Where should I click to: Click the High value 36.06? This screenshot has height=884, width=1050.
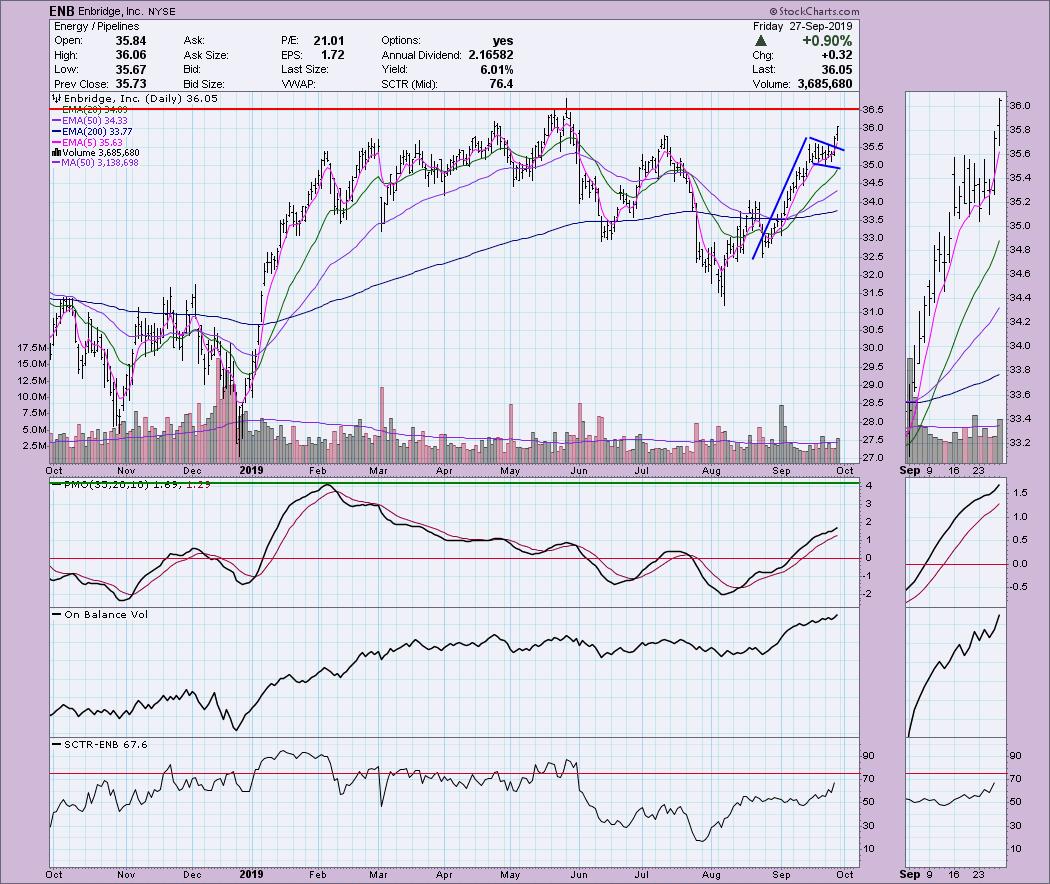(131, 55)
